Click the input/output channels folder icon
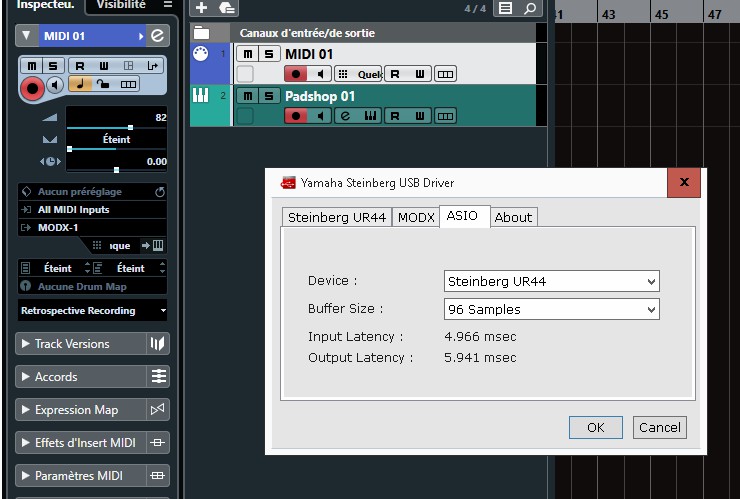 pos(202,33)
